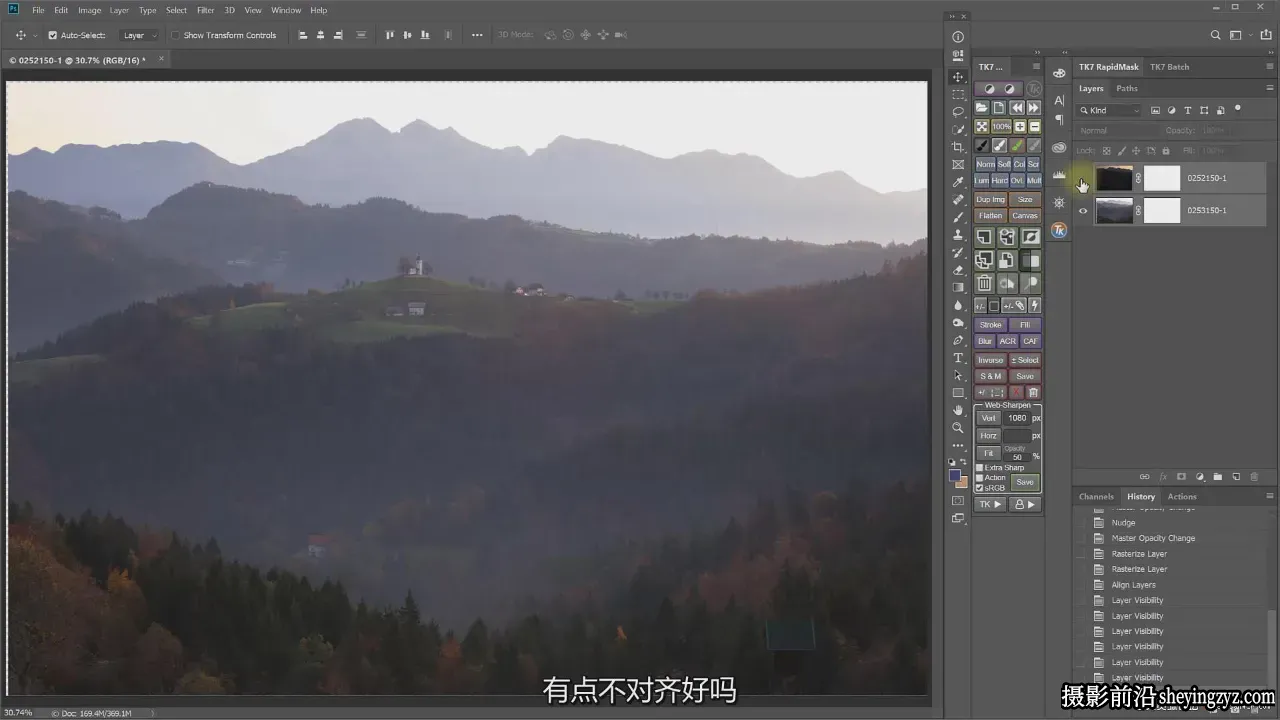
Task: Open the Filter menu
Action: [205, 10]
